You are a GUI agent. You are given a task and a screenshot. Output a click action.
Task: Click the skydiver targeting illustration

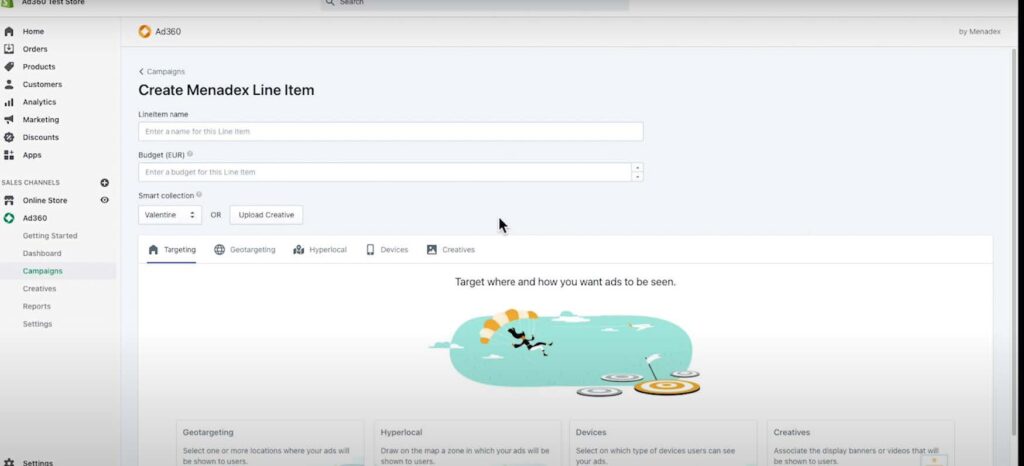566,352
